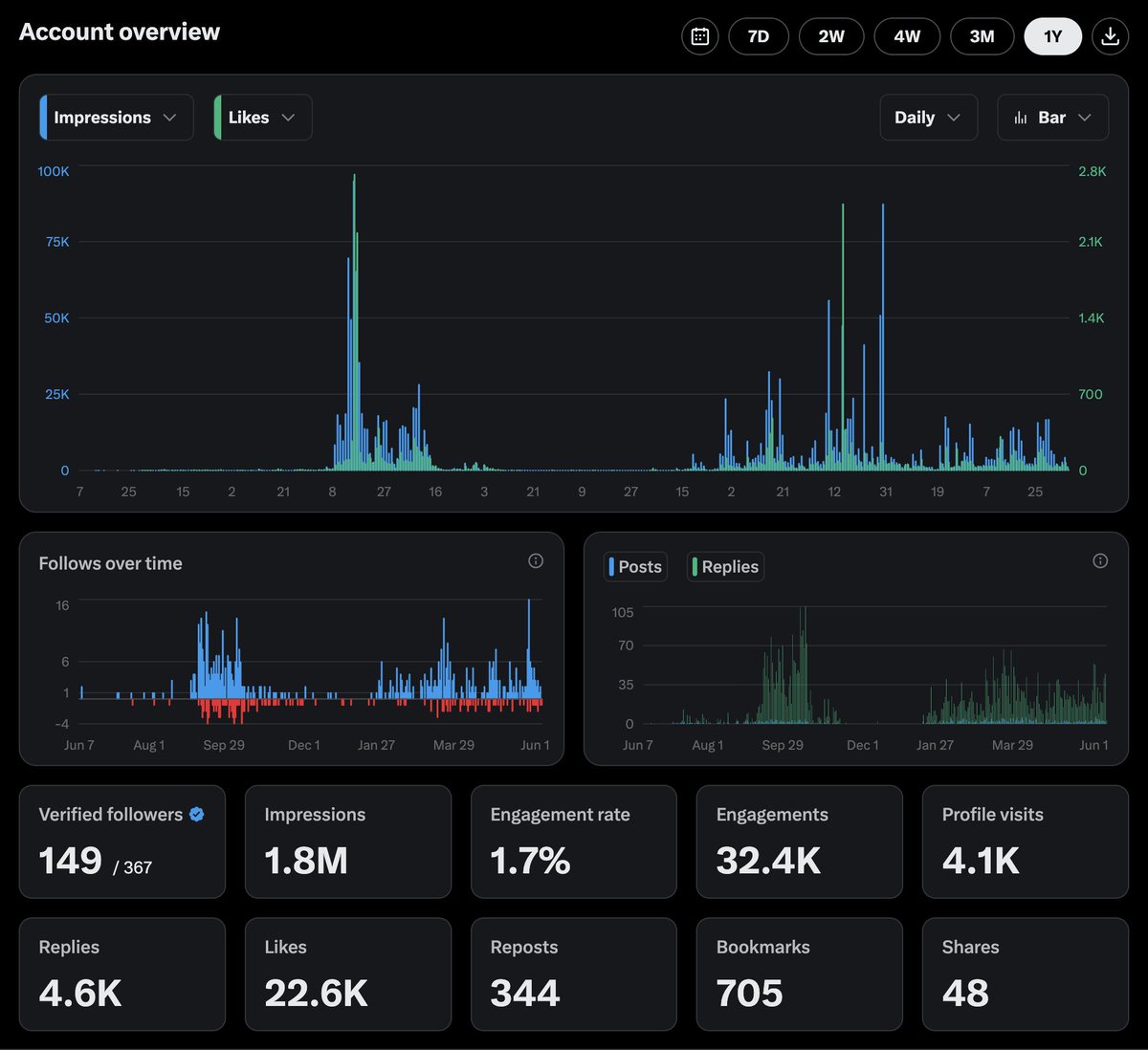Viewport: 1148px width, 1050px height.
Task: Click the /367 total followers text
Action: tap(133, 868)
